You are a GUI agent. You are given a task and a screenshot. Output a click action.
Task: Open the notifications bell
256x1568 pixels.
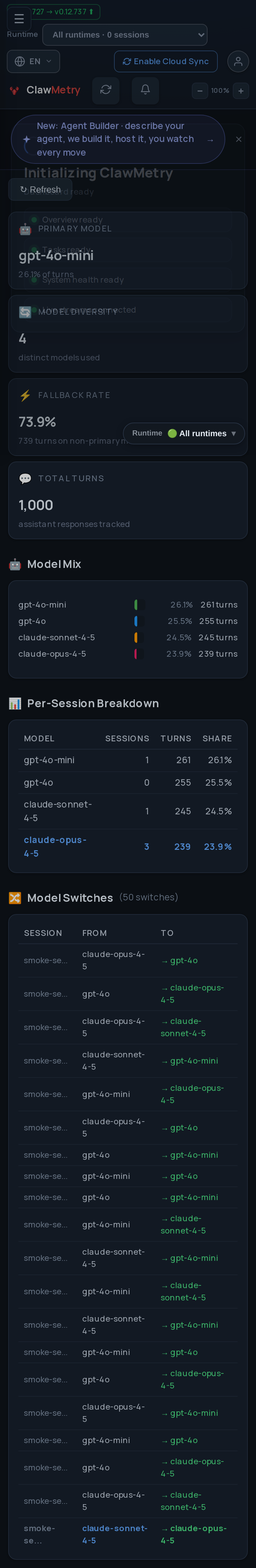pyautogui.click(x=145, y=90)
